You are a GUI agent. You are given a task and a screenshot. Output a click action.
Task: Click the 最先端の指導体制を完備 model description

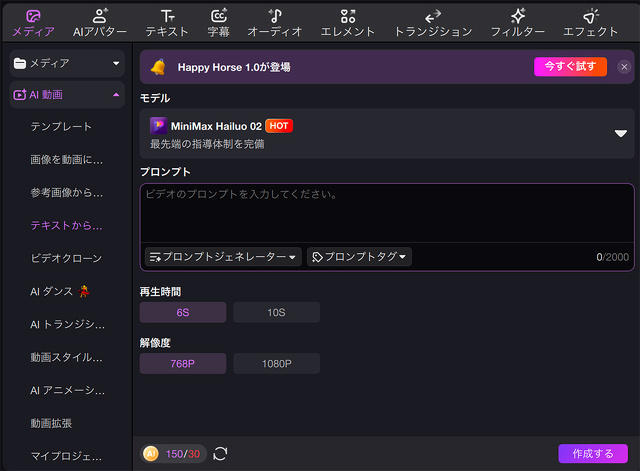click(207, 144)
